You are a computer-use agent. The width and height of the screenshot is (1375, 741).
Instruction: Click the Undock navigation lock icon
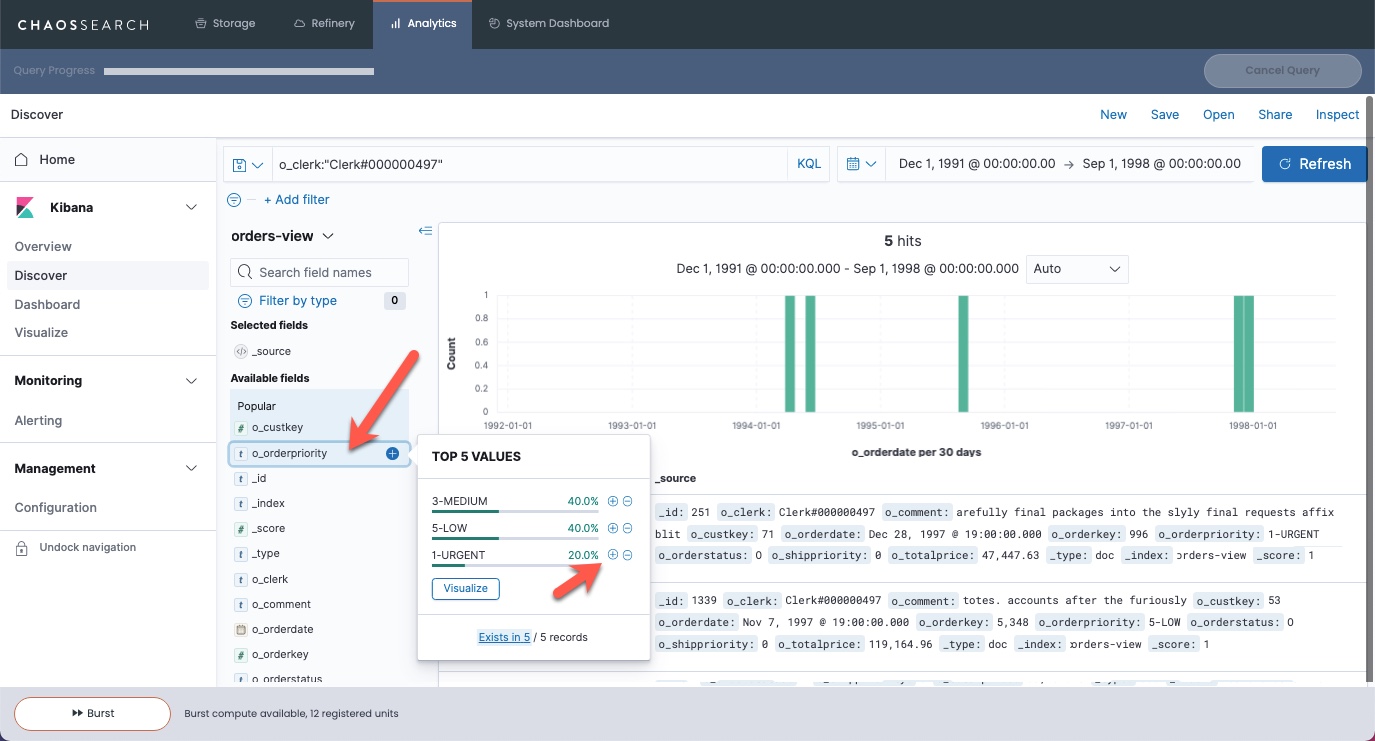(x=21, y=548)
